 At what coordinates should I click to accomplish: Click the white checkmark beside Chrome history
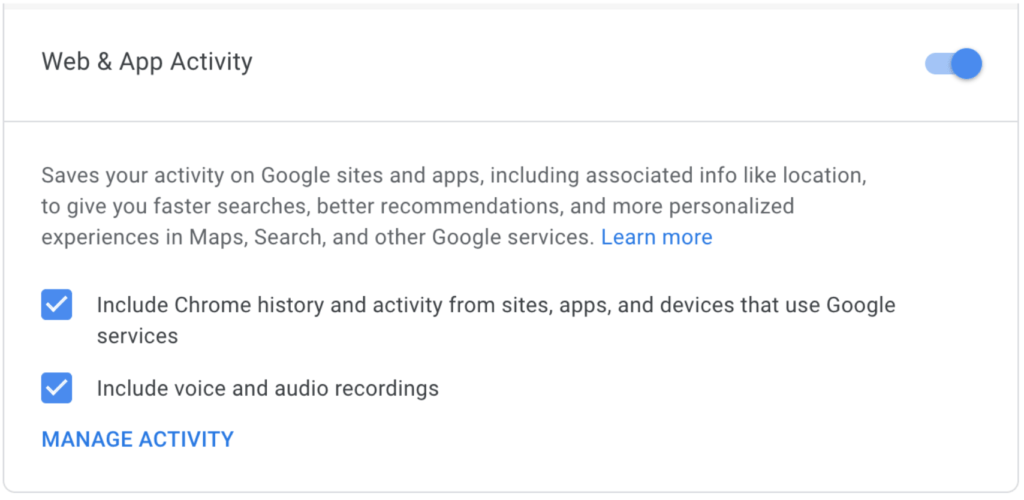(56, 304)
